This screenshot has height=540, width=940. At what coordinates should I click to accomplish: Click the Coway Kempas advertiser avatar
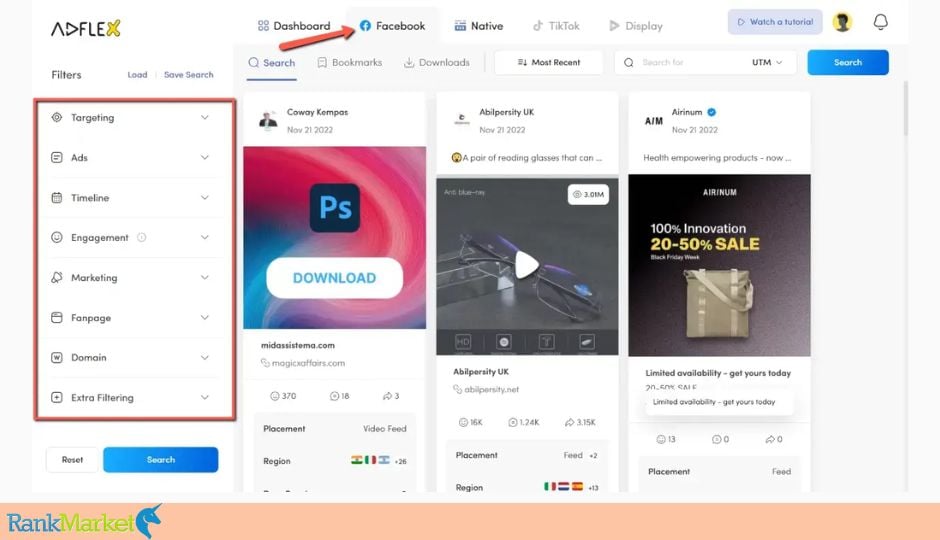[x=268, y=120]
